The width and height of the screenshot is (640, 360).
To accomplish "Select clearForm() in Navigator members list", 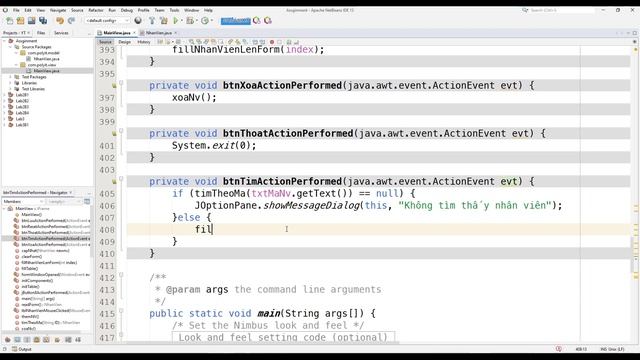I will pos(31,256).
